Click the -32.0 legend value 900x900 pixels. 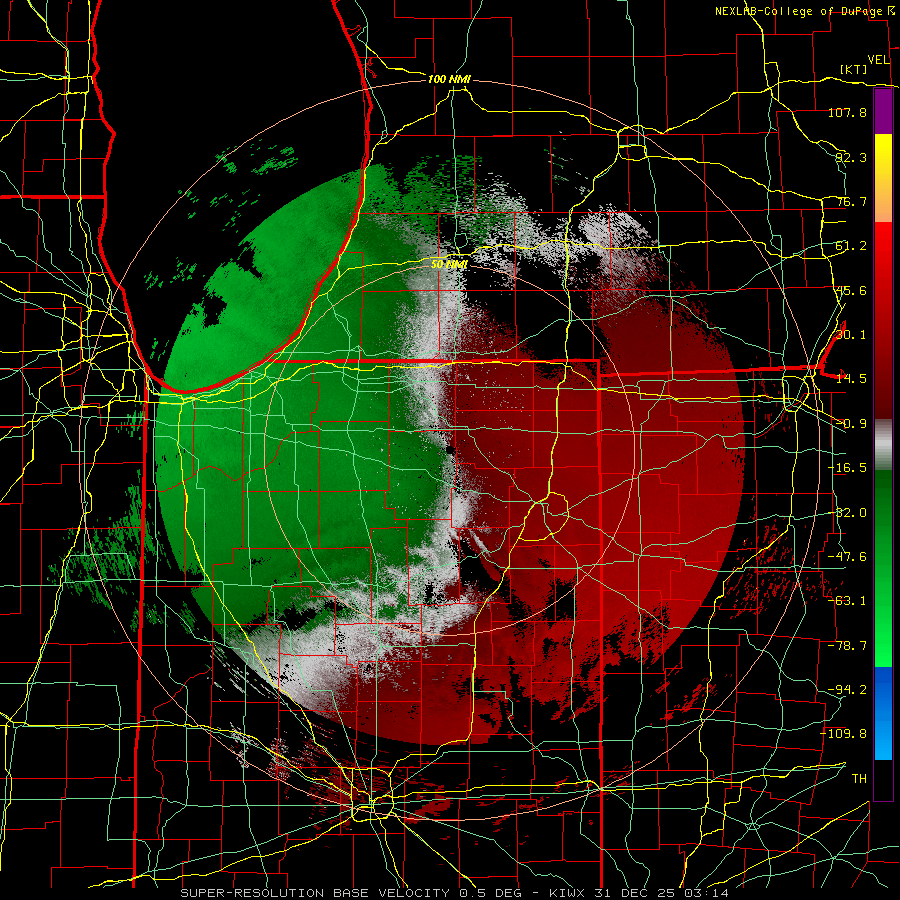pos(847,513)
